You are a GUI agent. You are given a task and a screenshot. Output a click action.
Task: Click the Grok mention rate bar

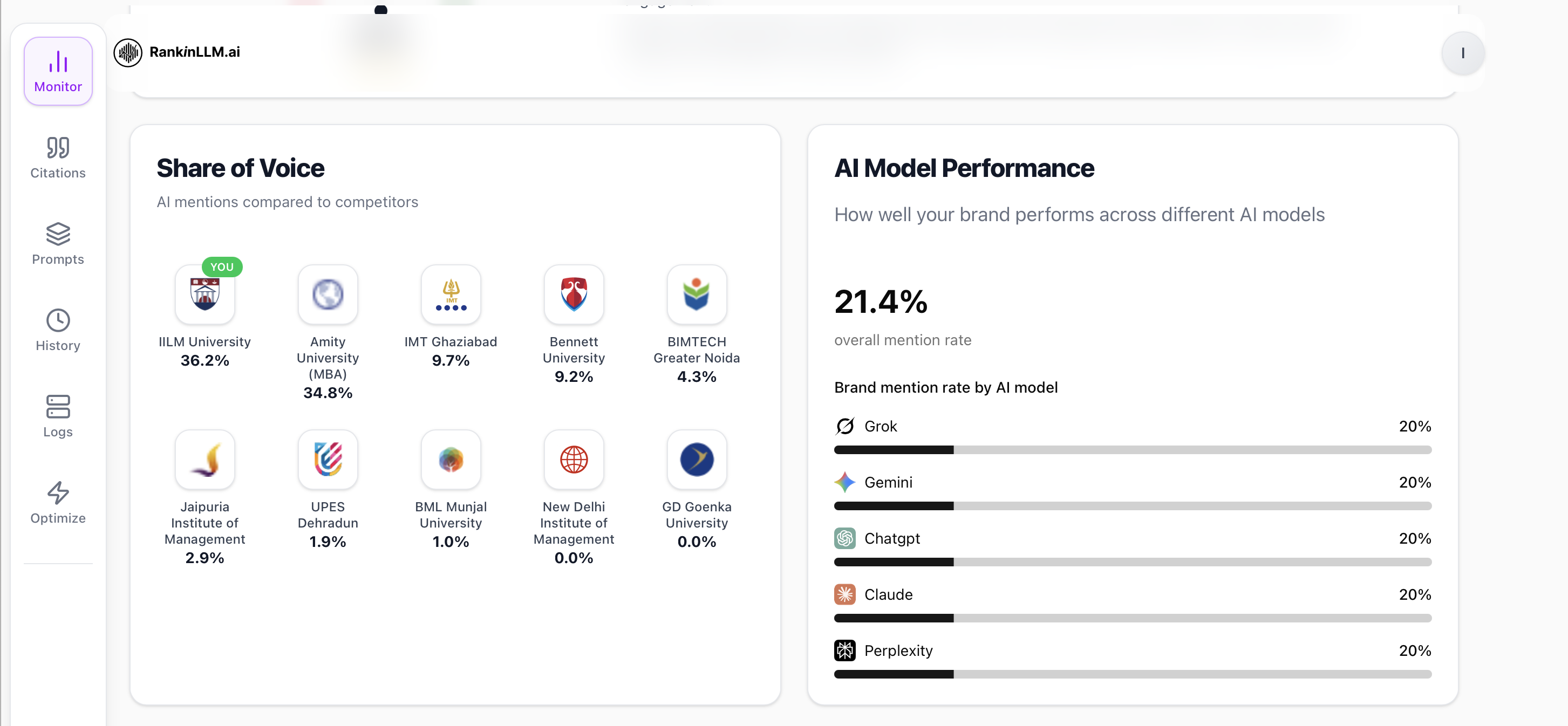1131,450
